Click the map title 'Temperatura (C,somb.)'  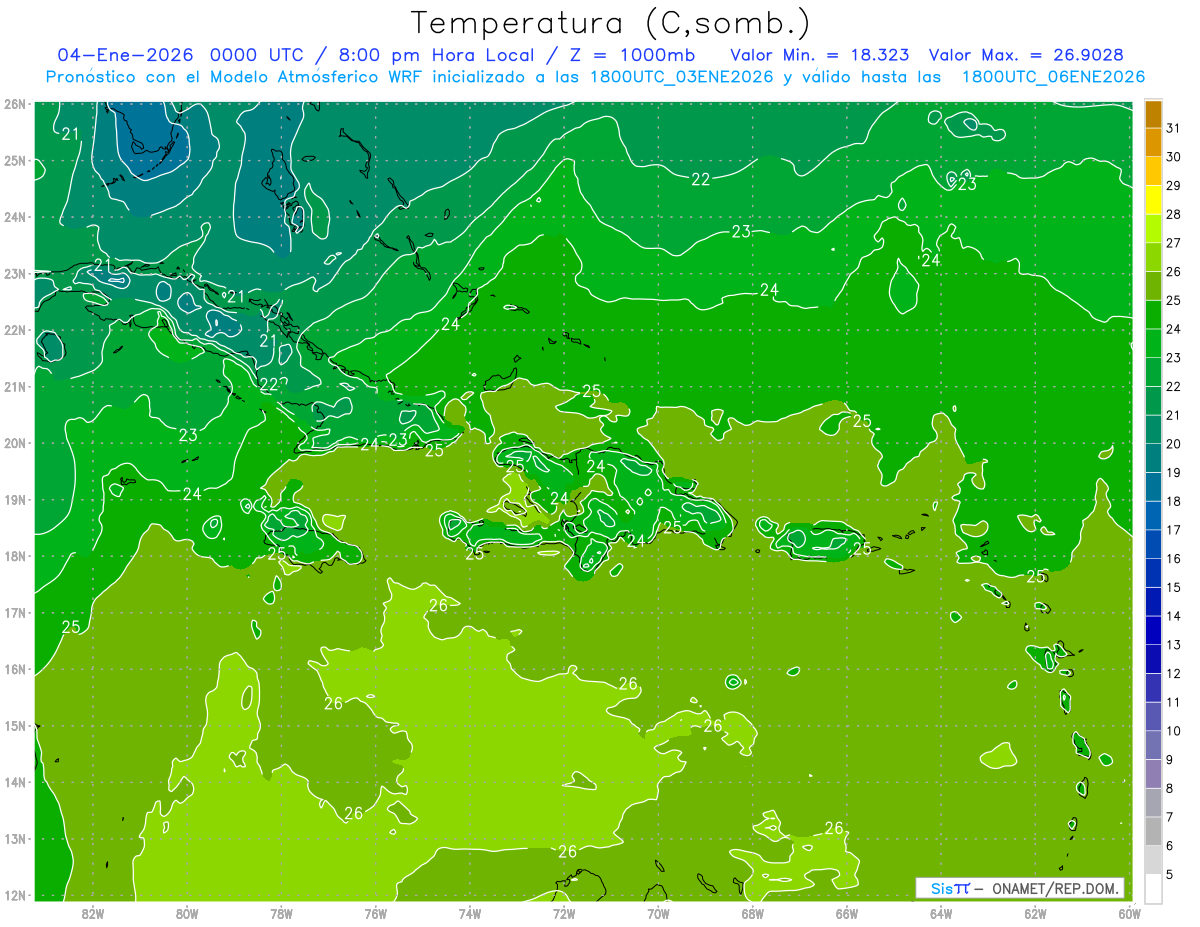pos(610,23)
